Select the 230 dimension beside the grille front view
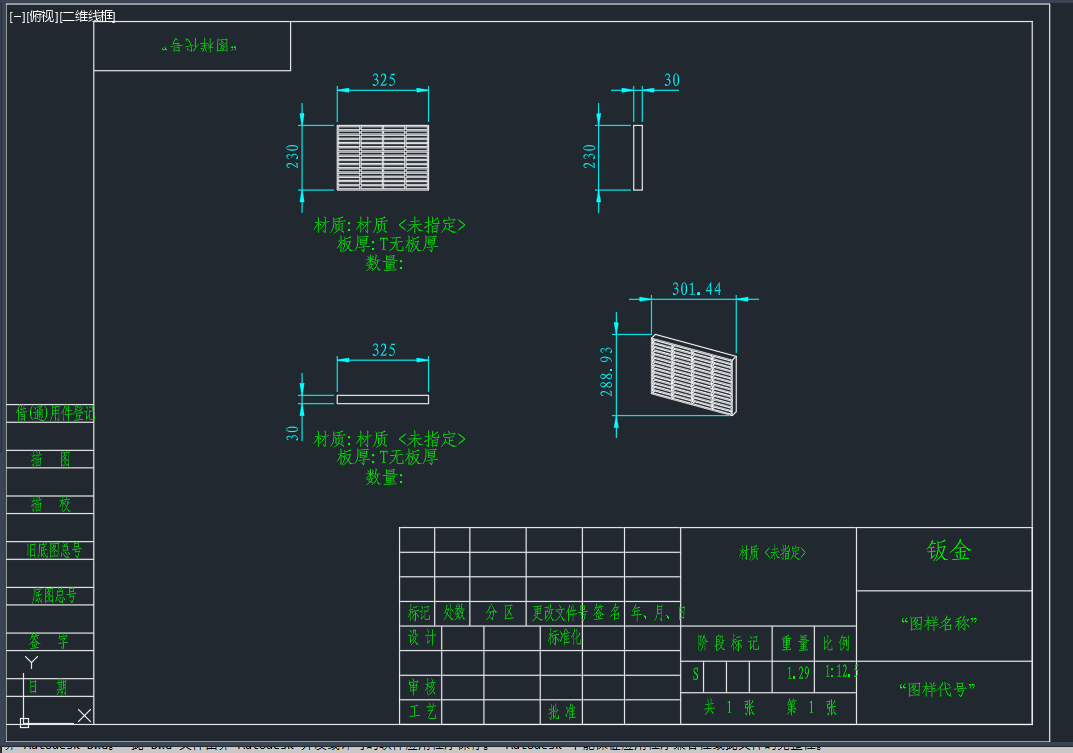The width and height of the screenshot is (1073, 753). click(293, 157)
